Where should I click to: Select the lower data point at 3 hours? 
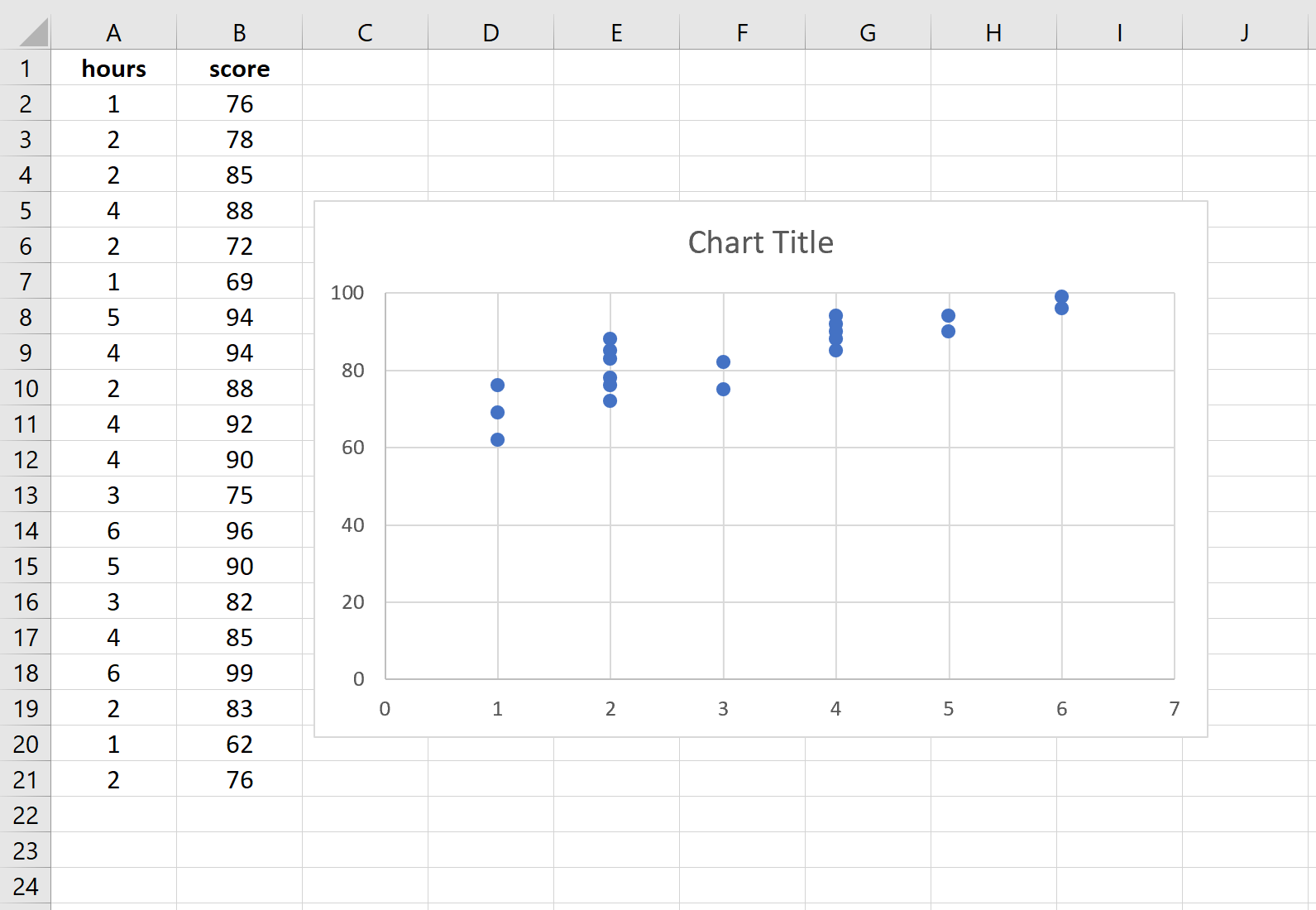(723, 390)
